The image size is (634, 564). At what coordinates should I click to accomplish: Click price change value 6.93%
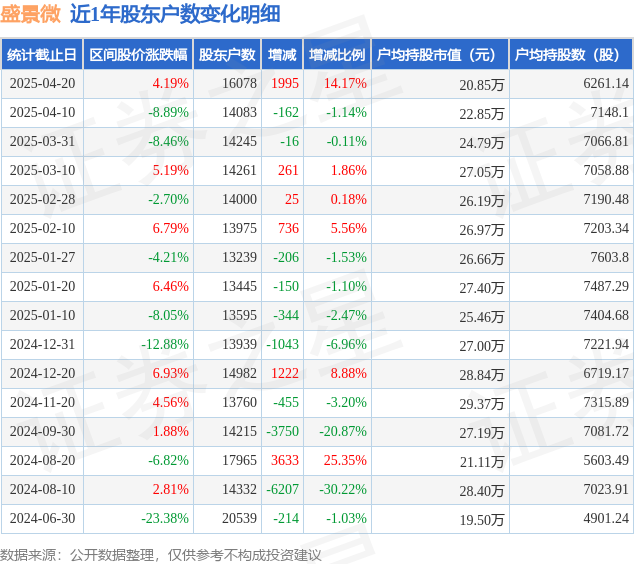click(x=171, y=373)
